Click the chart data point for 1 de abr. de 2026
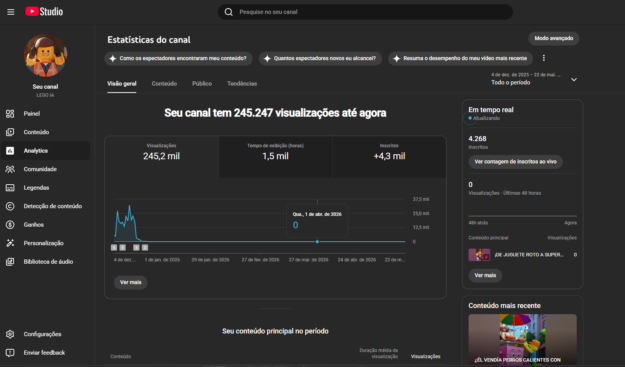 [317, 241]
